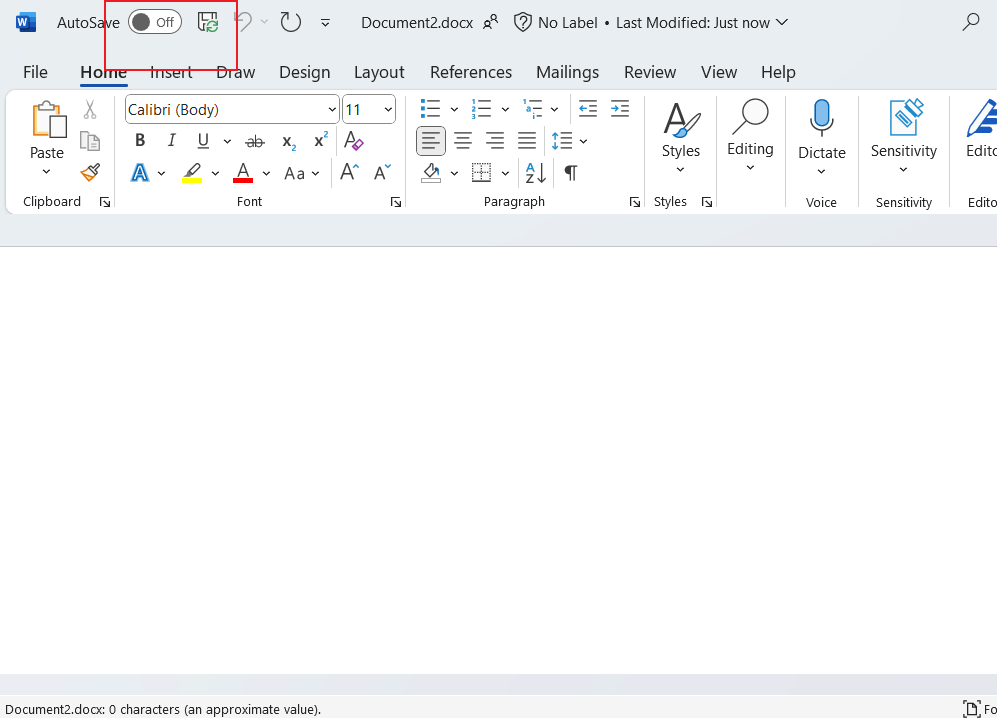The height and width of the screenshot is (718, 997).
Task: Toggle AutoSave off switch to on
Action: coord(154,21)
